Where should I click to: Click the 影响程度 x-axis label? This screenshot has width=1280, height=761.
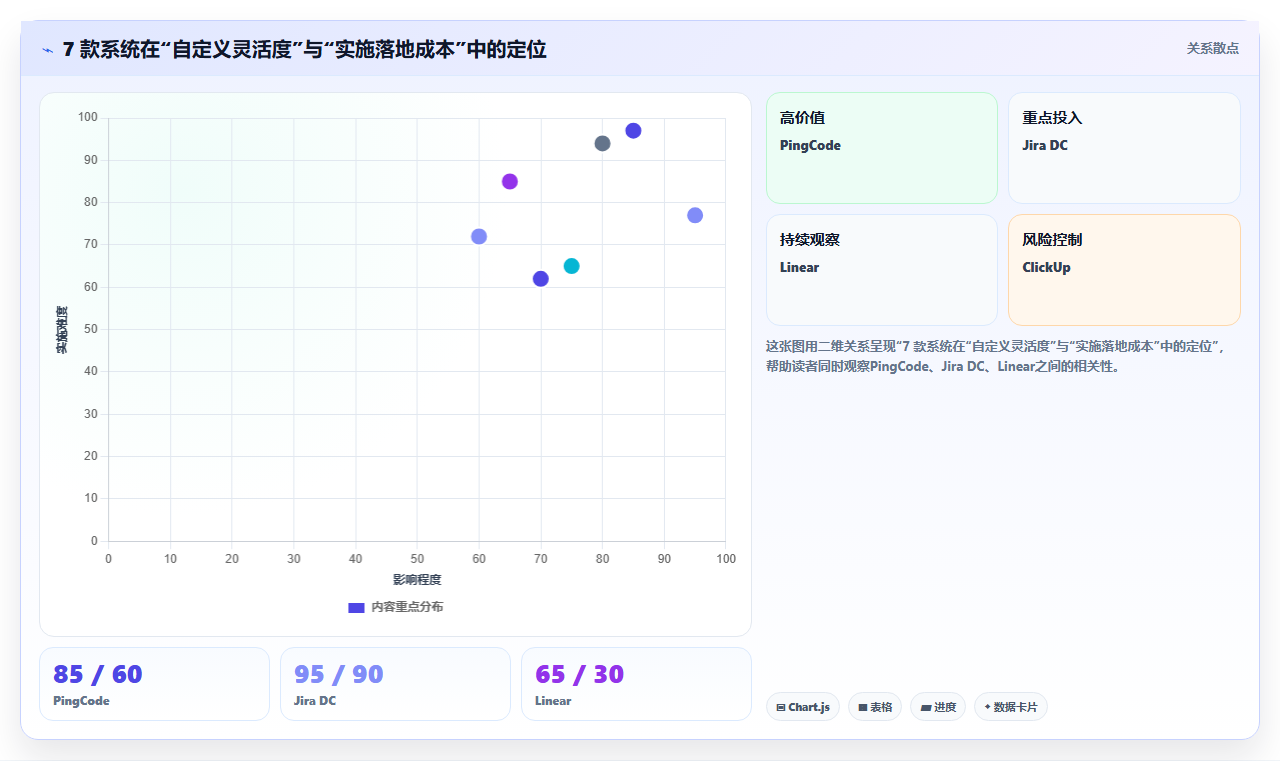[417, 580]
